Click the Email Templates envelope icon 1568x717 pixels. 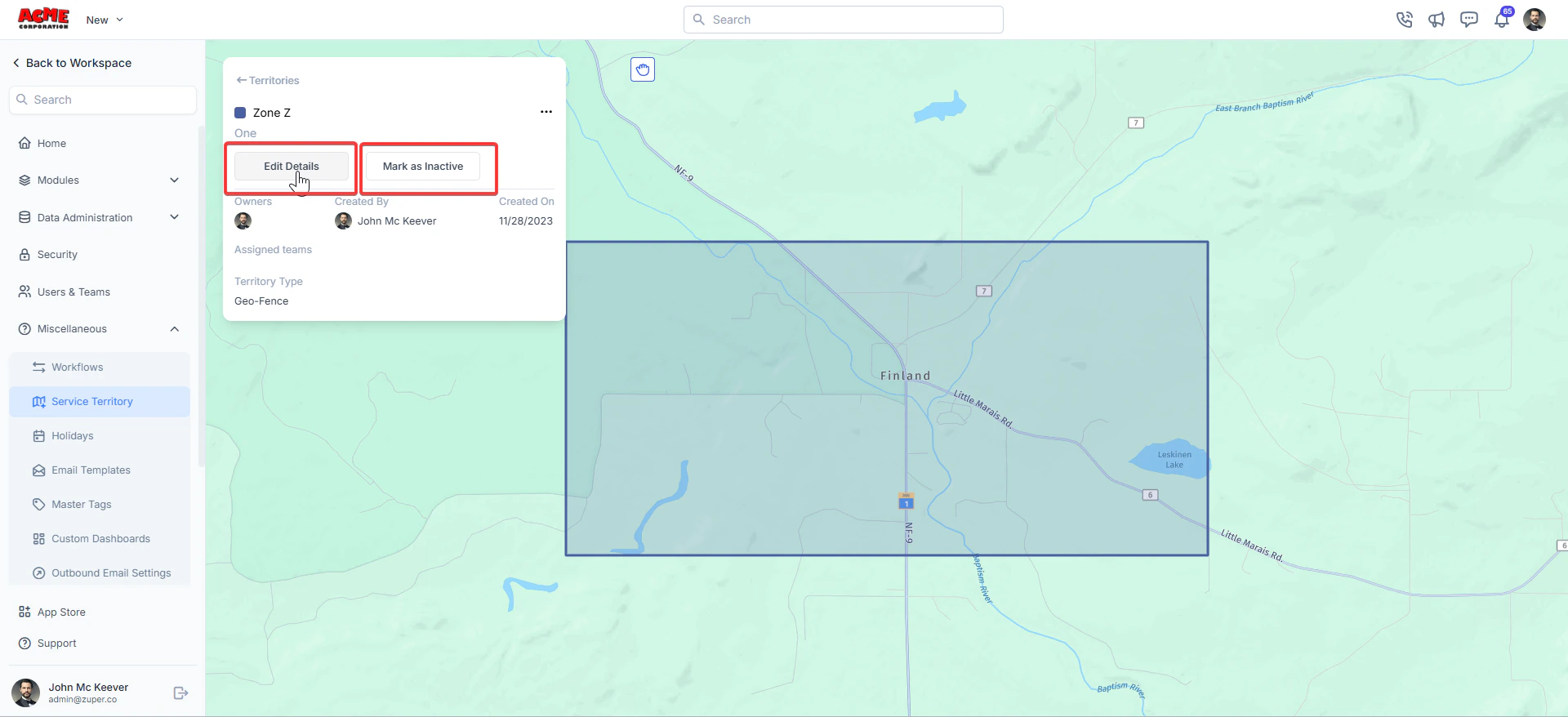tap(39, 470)
